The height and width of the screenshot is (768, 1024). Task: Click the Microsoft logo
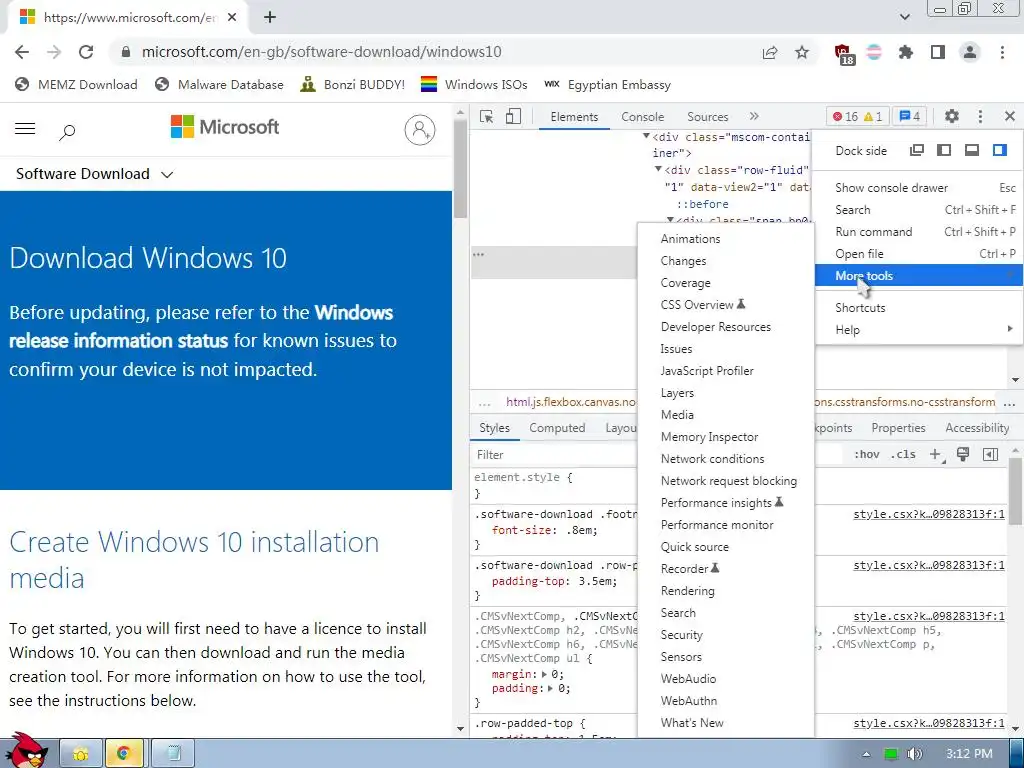[x=225, y=127]
